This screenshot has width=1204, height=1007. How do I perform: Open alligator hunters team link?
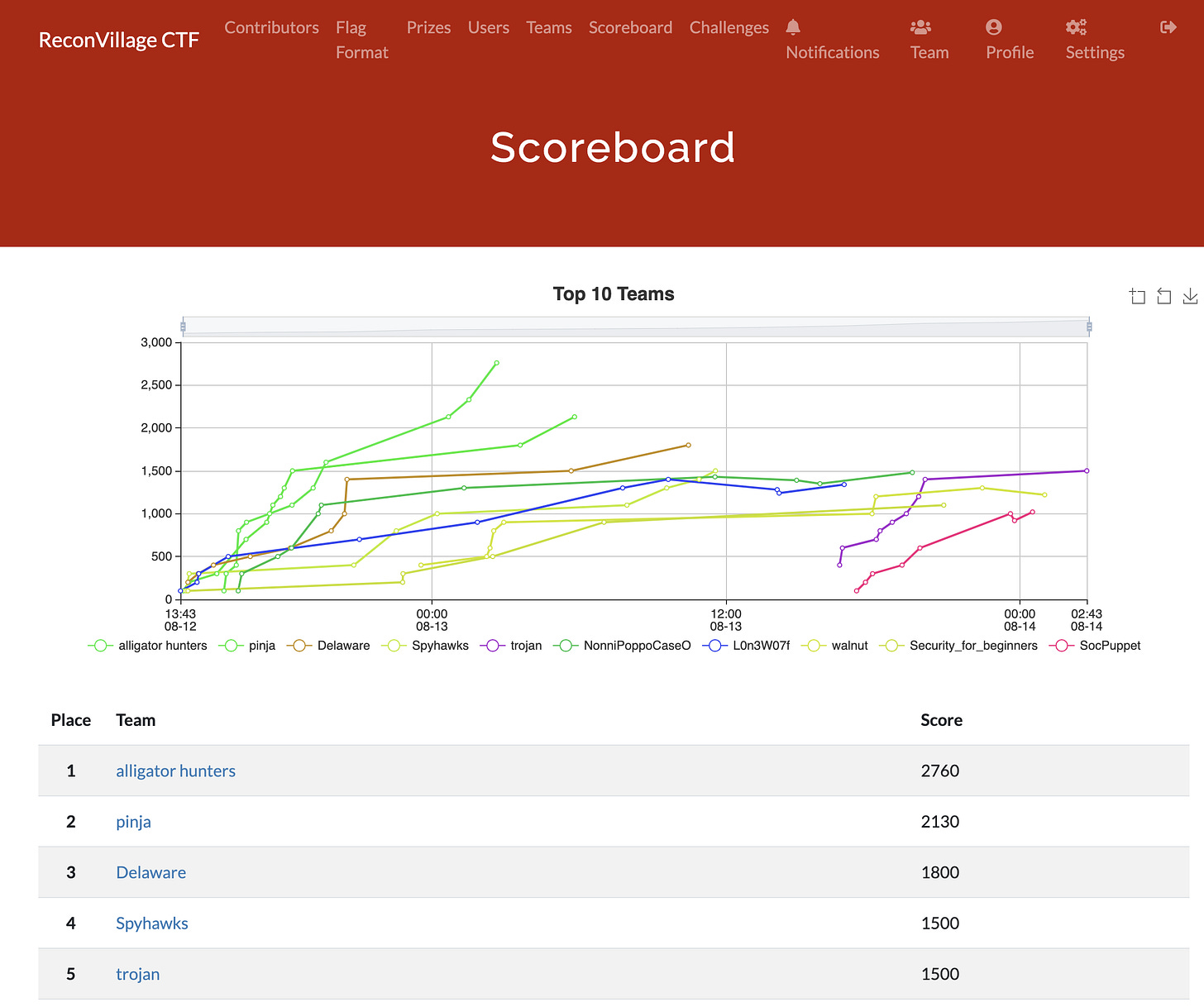[175, 771]
